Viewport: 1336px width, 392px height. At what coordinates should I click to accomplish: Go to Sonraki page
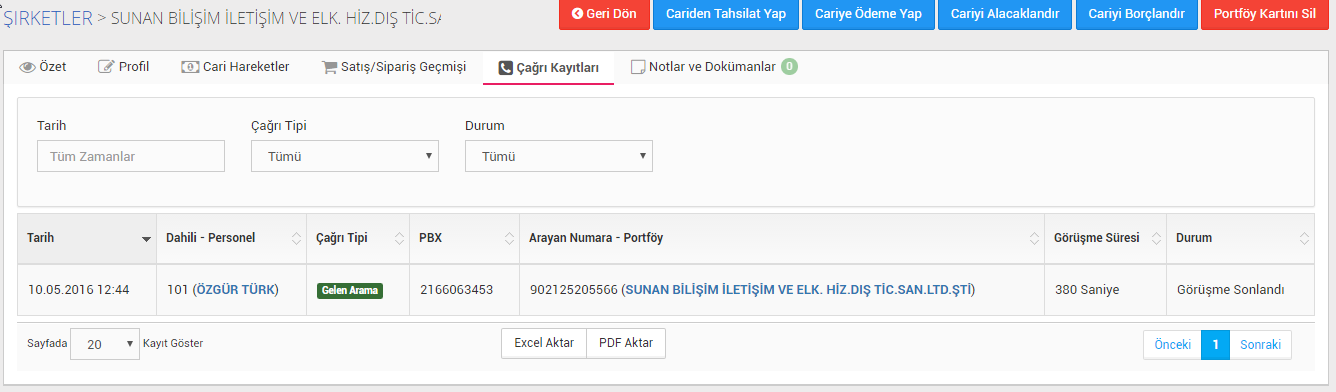click(x=1261, y=344)
